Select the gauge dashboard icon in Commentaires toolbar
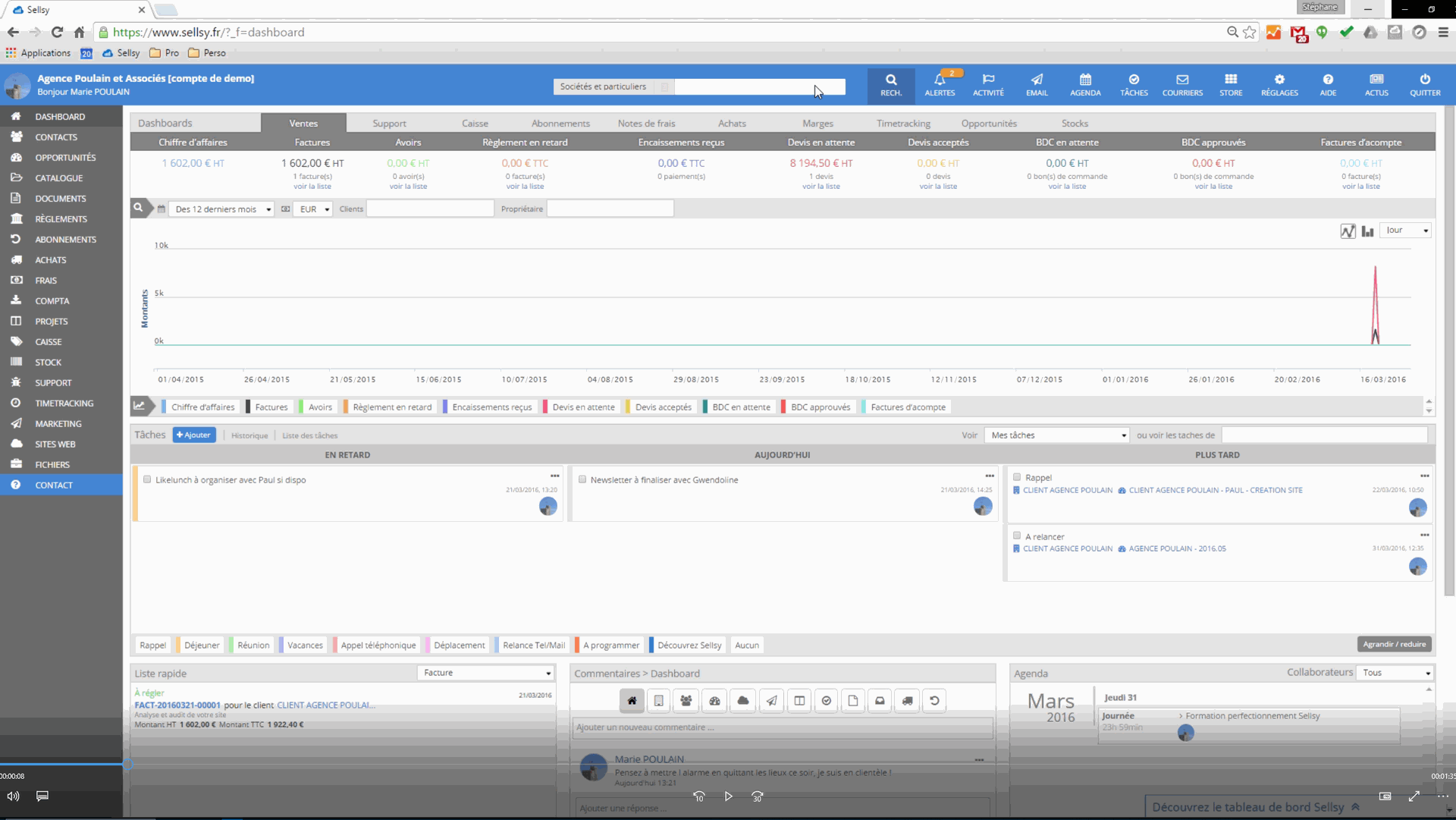1456x820 pixels. pos(714,701)
